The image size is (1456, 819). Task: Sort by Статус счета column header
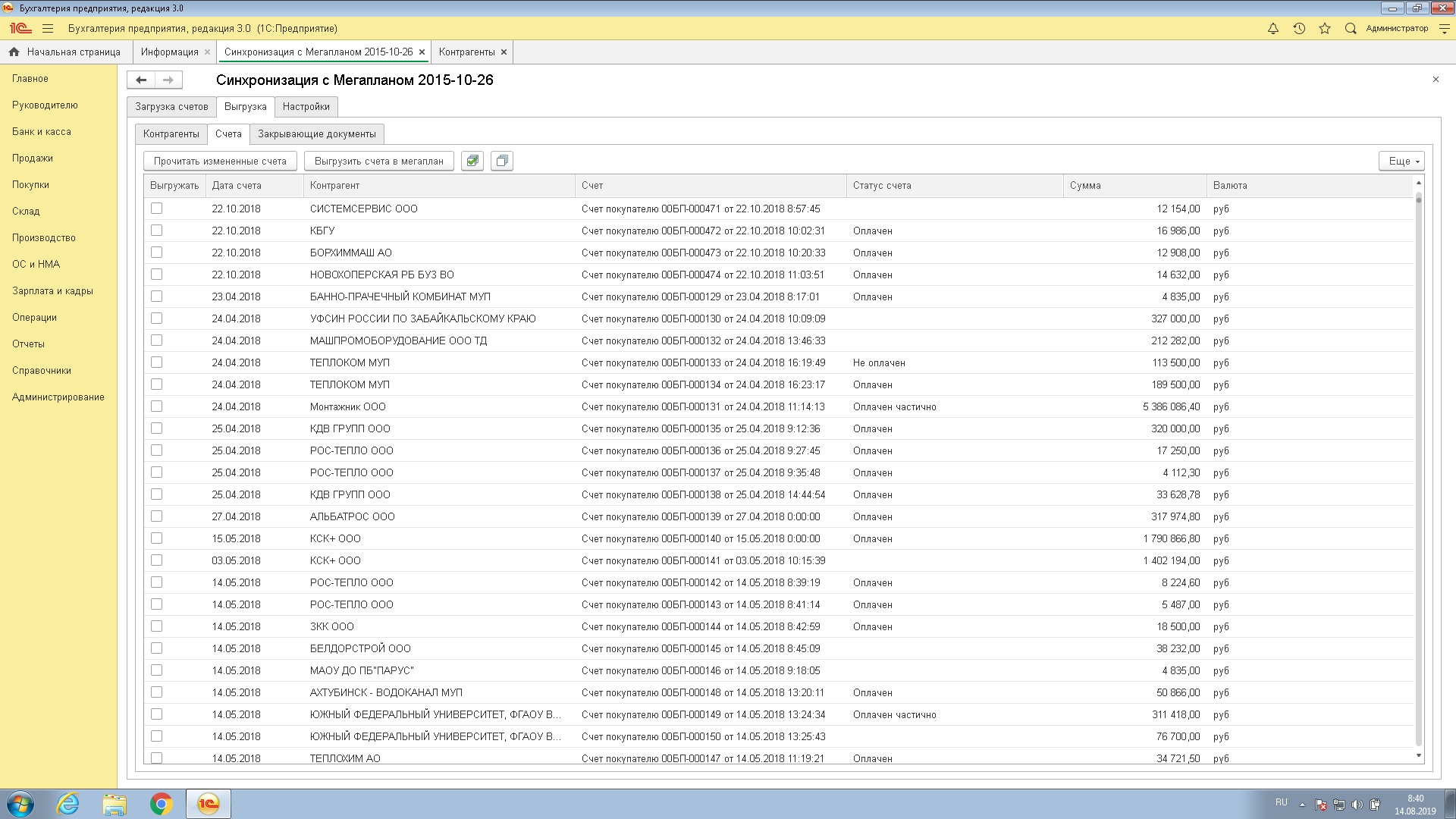pos(955,186)
